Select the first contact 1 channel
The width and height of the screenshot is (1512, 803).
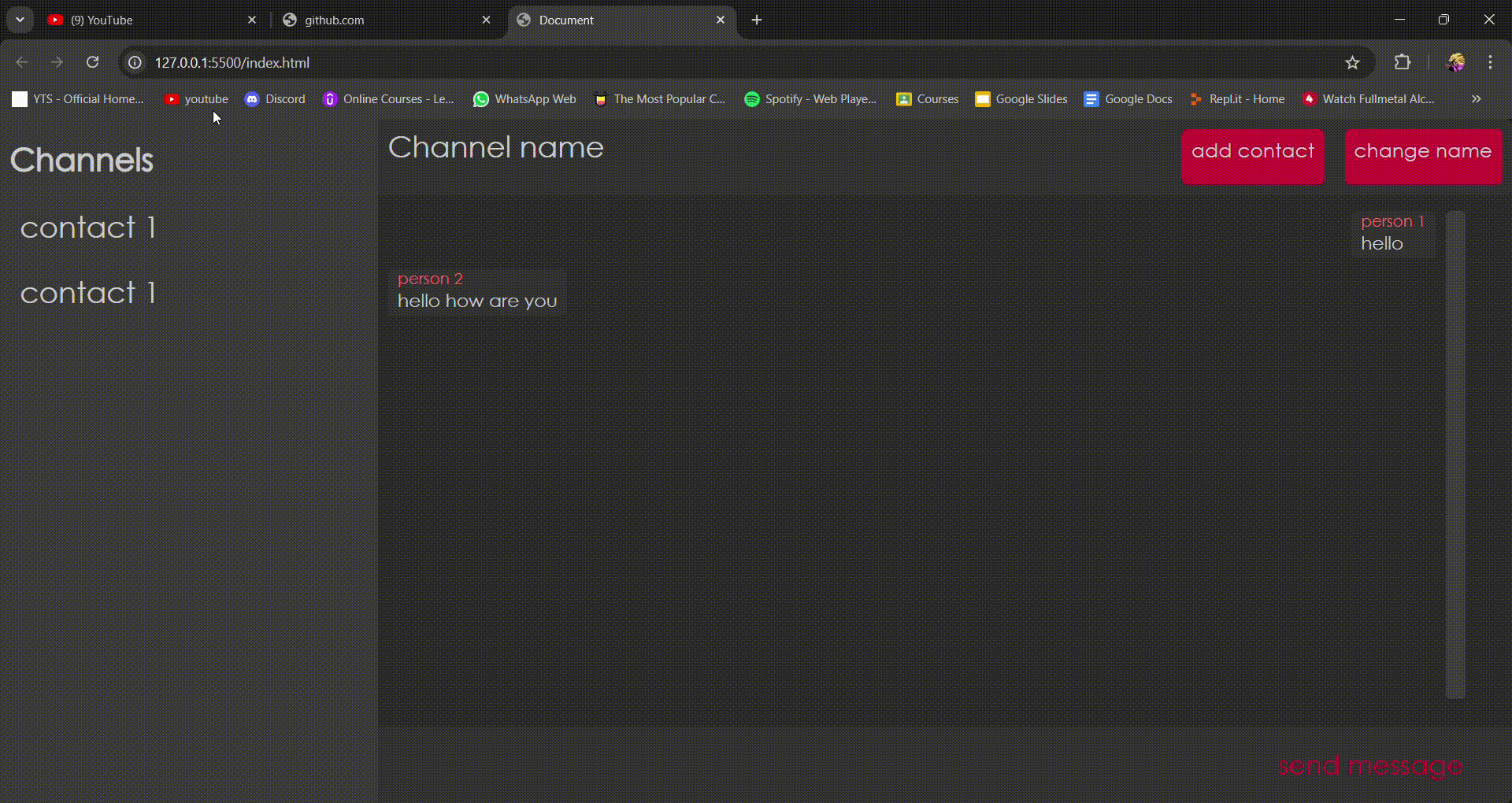pos(88,228)
